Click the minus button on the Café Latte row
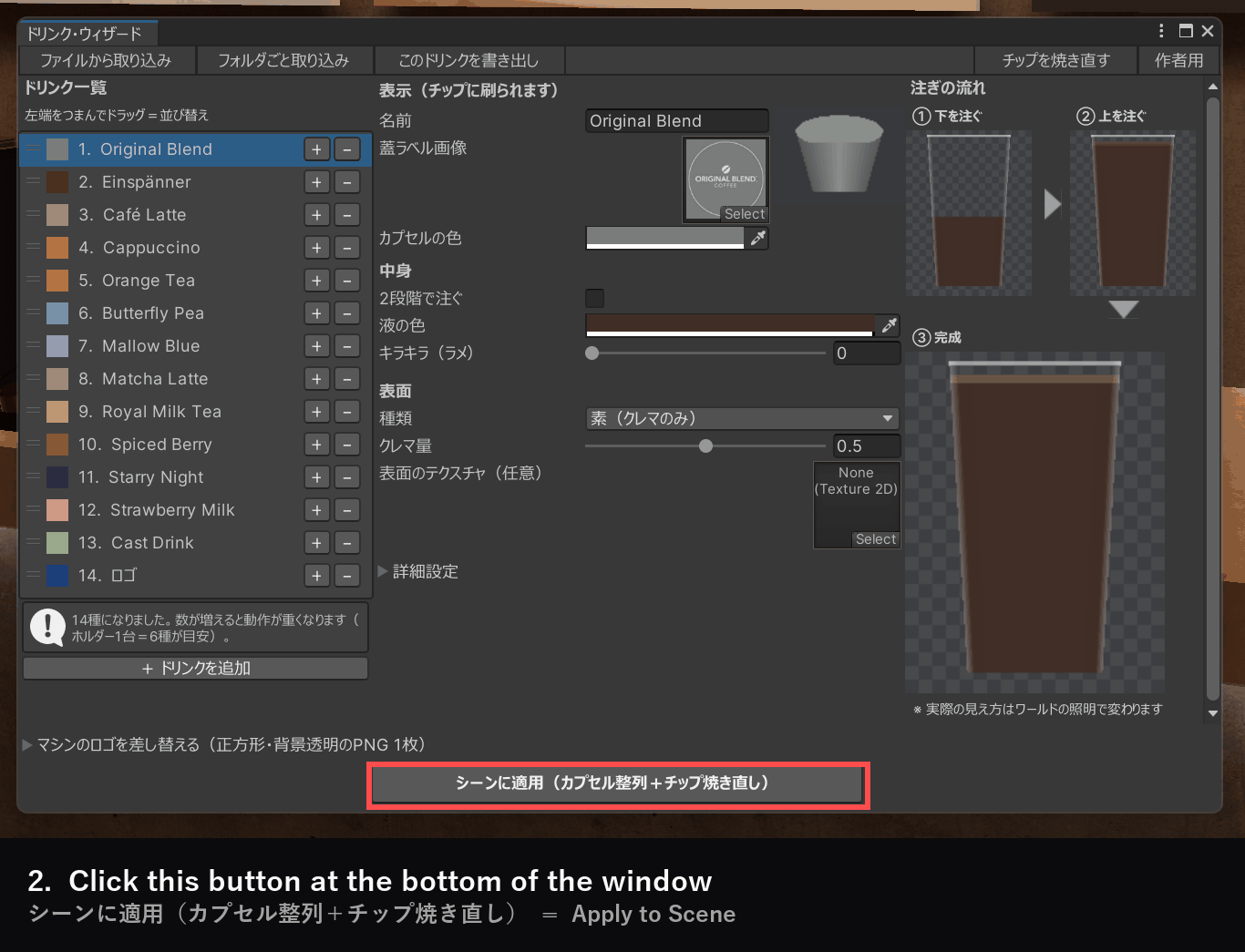 tap(347, 215)
